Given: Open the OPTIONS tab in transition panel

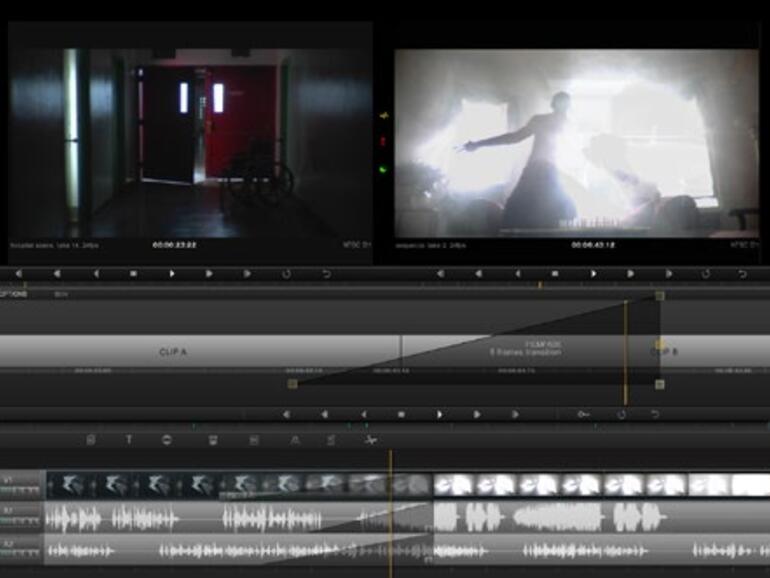Looking at the screenshot, I should [13, 294].
